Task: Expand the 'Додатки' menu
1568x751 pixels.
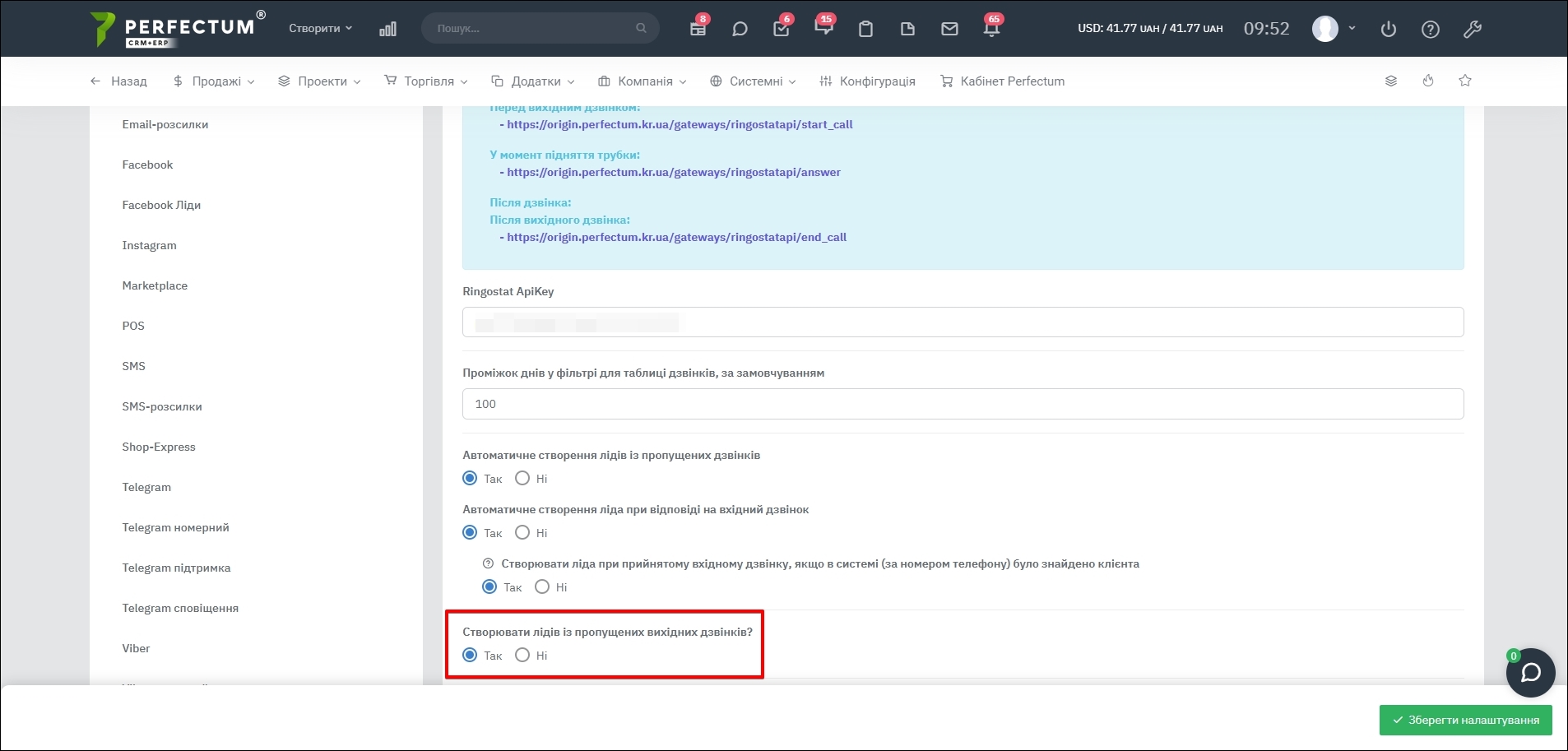Action: pyautogui.click(x=533, y=81)
